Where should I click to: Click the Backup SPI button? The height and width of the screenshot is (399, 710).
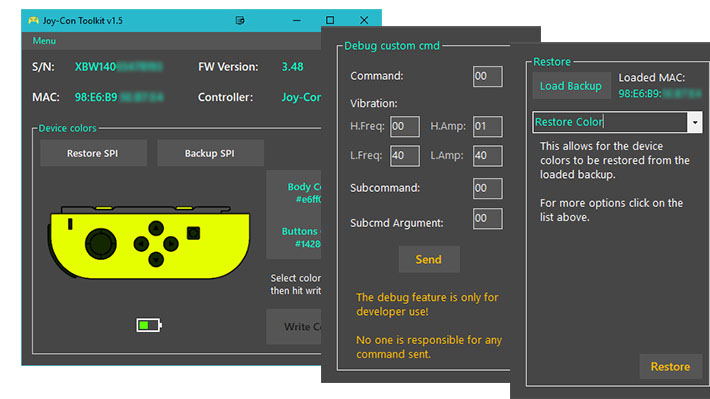[210, 153]
